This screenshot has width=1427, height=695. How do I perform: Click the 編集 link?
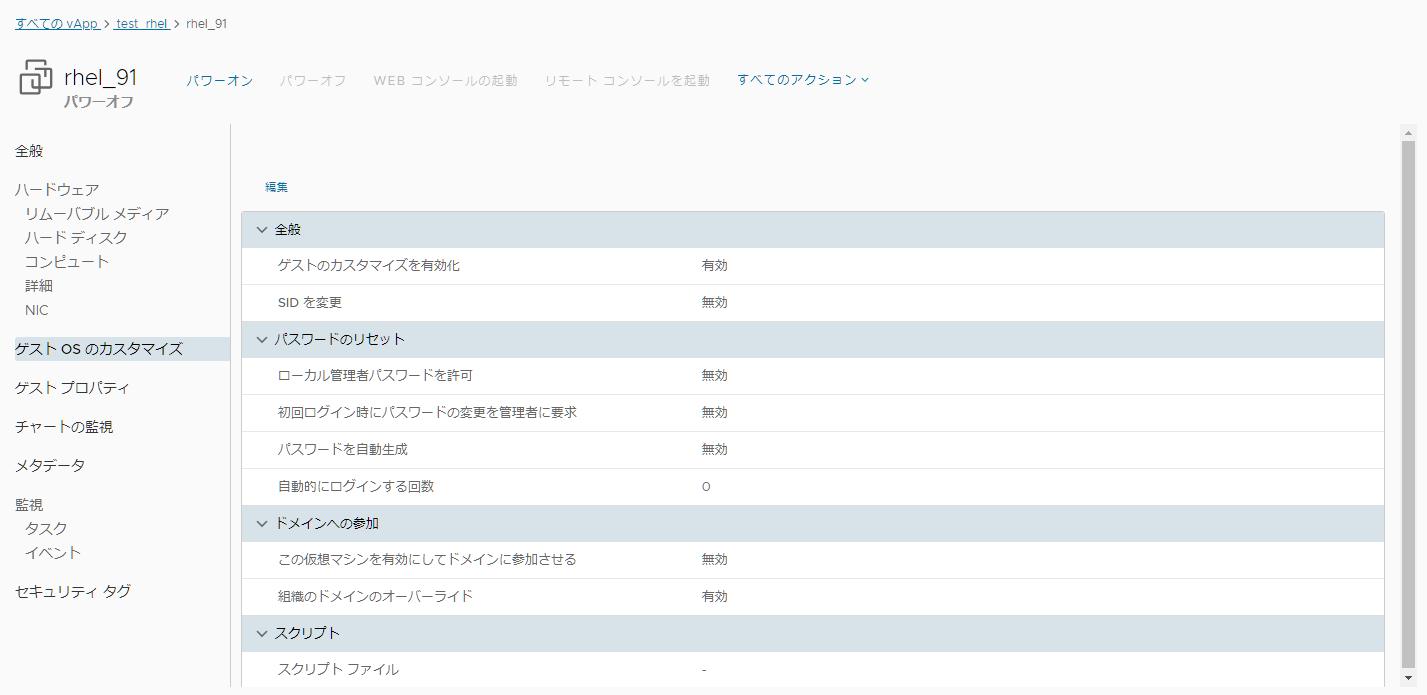(276, 187)
